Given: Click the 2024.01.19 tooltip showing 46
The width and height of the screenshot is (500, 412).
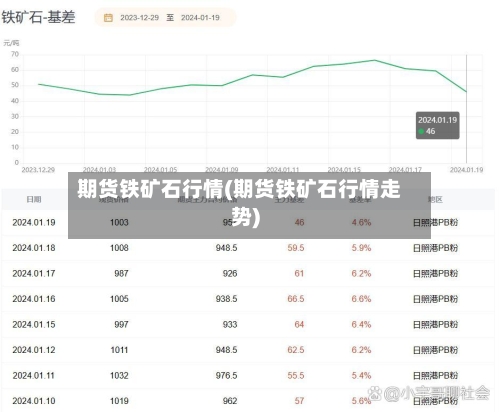Looking at the screenshot, I should (x=438, y=125).
